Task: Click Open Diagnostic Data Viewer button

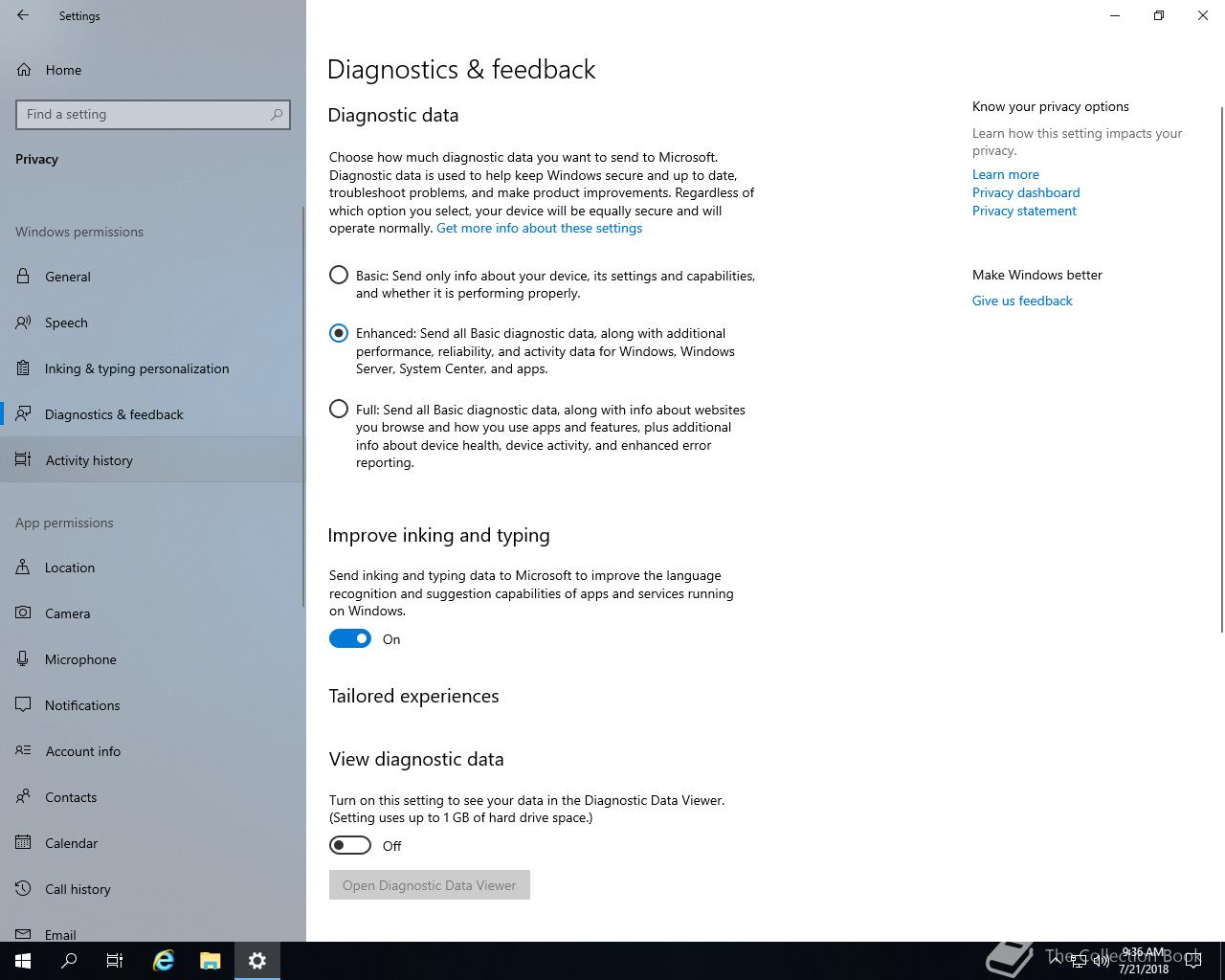Action: (x=430, y=885)
